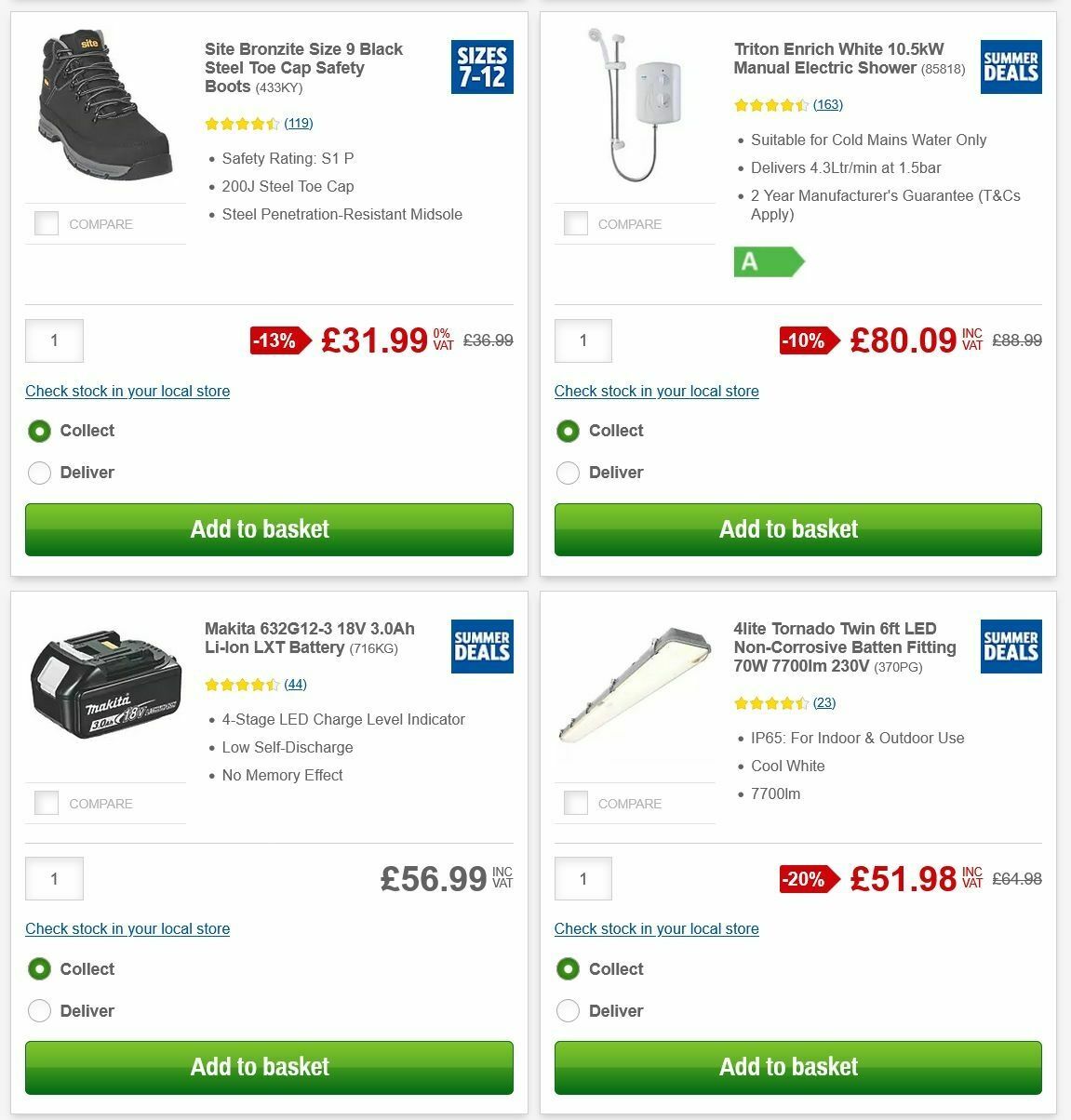The width and height of the screenshot is (1071, 1120).
Task: Check the COMPARE box for Triton Enrich shower
Action: (x=575, y=223)
